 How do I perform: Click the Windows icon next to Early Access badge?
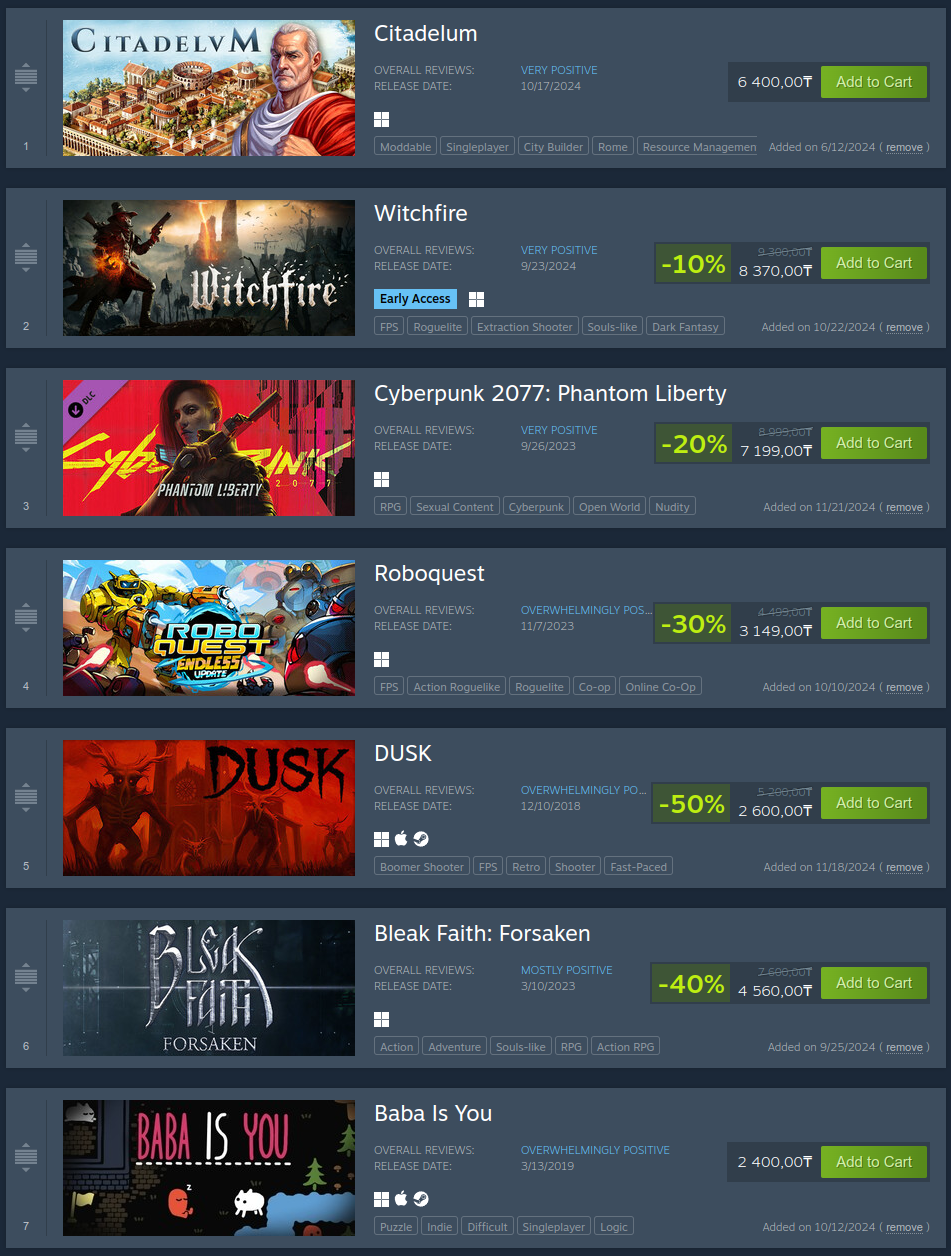[x=477, y=299]
